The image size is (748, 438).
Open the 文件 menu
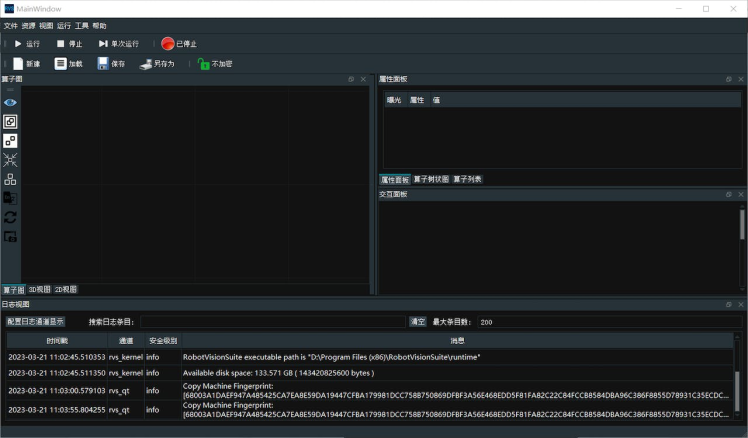[x=11, y=25]
